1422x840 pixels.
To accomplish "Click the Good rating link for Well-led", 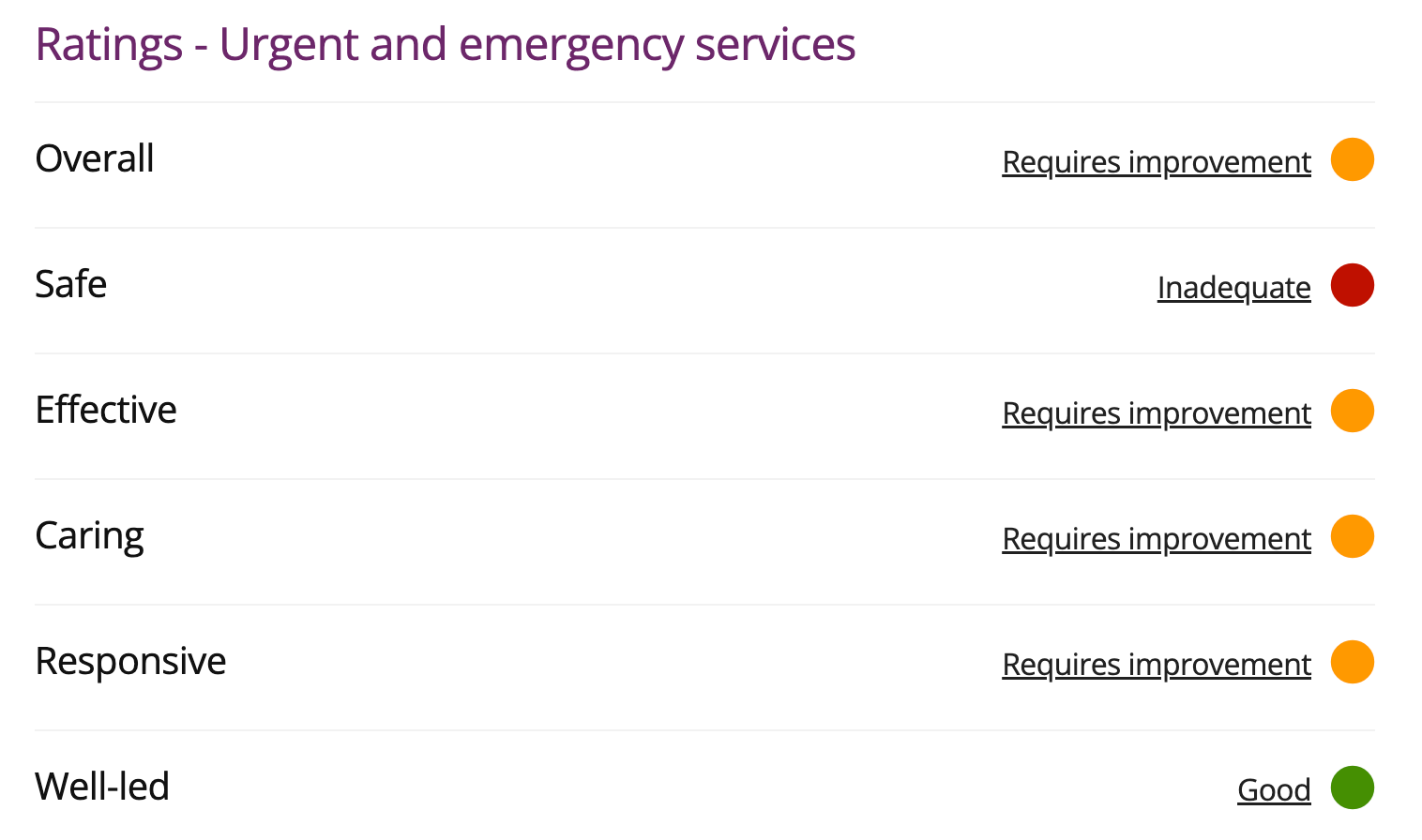I will (1274, 790).
